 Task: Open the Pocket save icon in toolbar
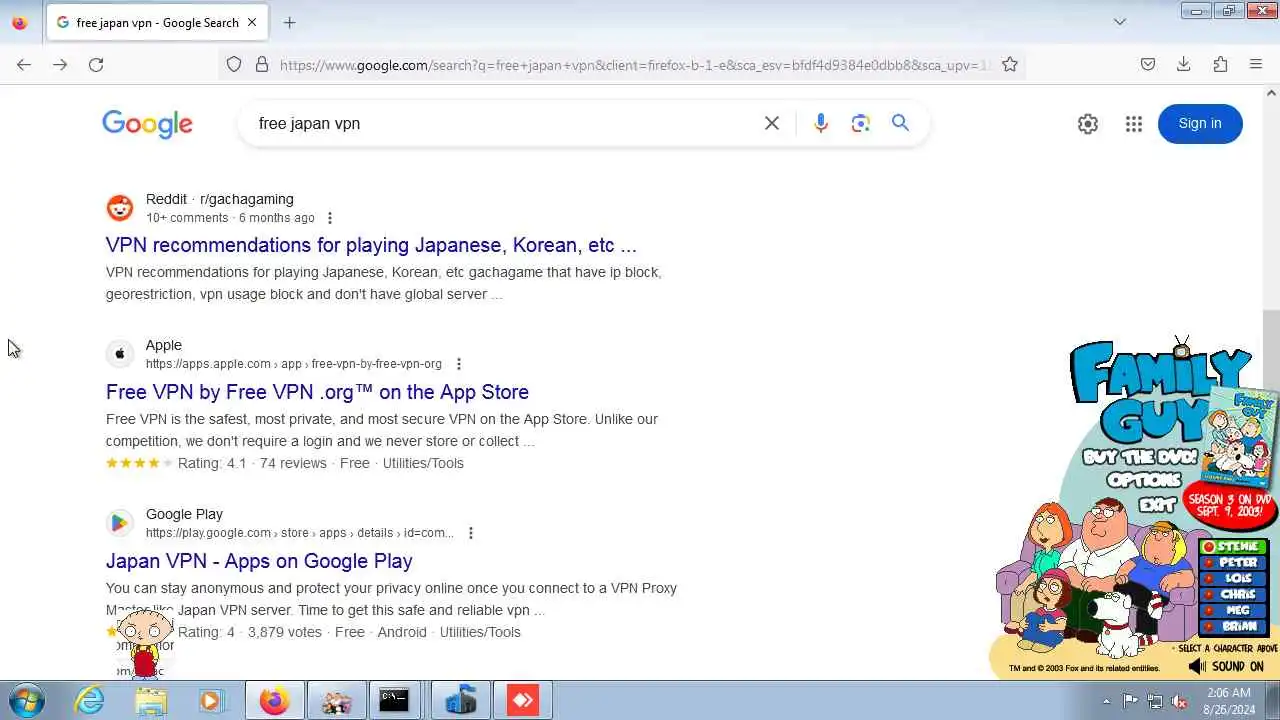point(1148,64)
